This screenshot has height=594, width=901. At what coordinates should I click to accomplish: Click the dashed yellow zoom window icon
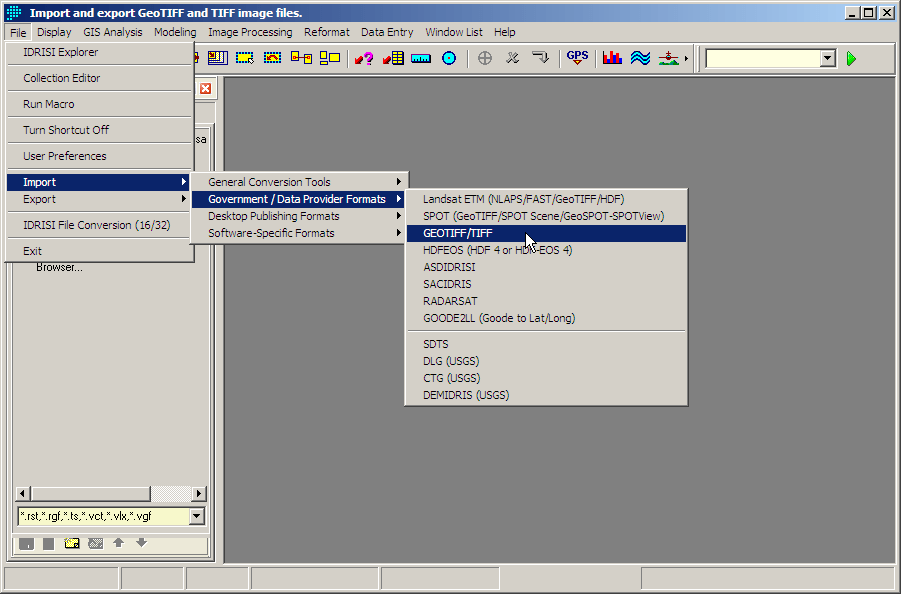pos(245,58)
